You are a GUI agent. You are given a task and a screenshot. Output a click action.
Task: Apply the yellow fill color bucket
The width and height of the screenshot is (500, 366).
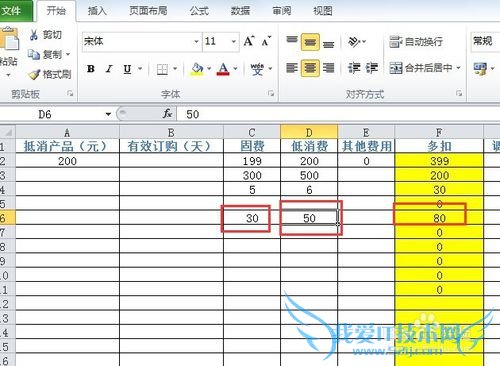[197, 69]
